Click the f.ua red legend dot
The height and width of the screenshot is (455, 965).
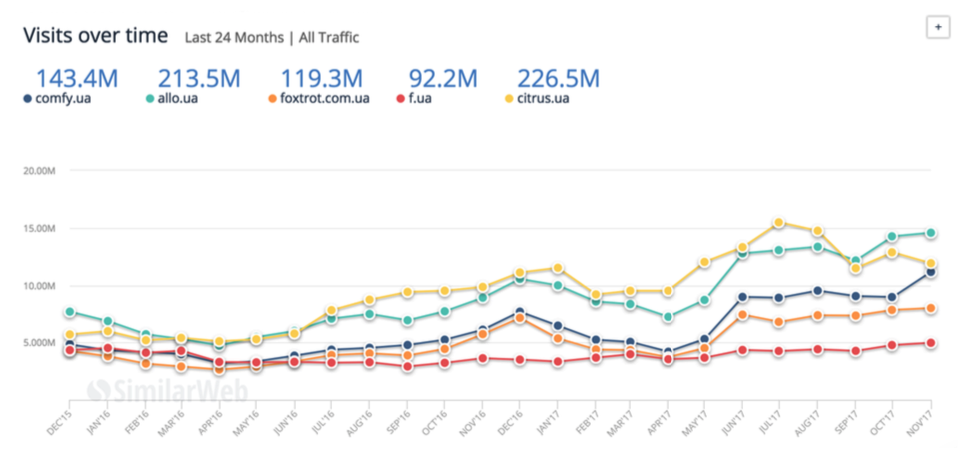point(400,99)
